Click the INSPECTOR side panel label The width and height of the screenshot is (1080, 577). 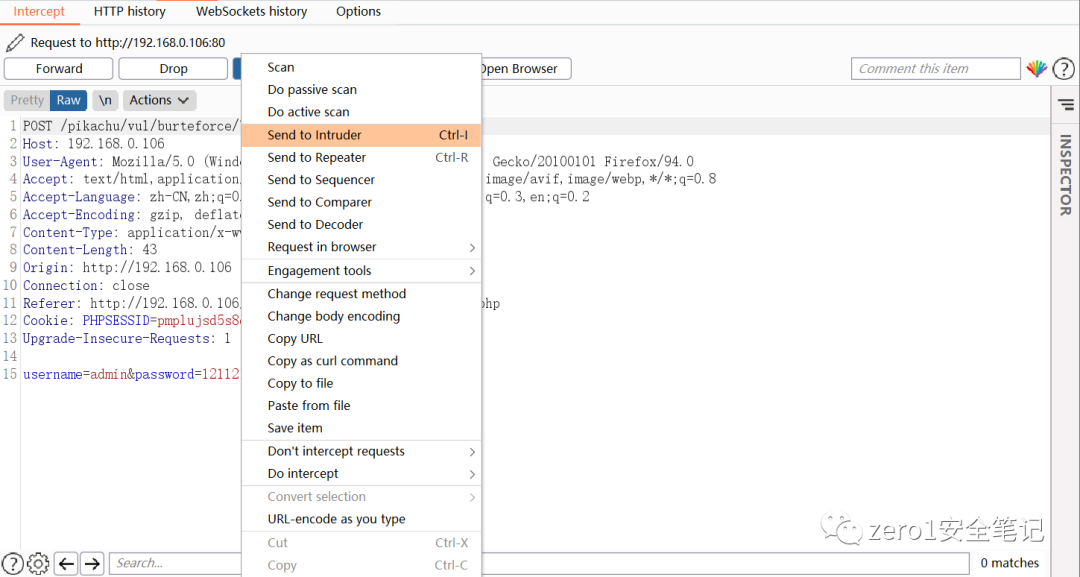coord(1066,175)
